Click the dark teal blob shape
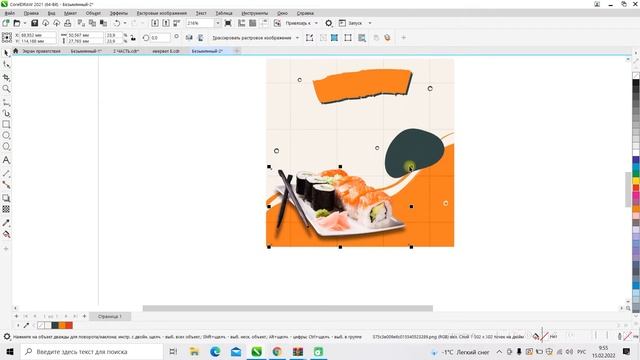 (414, 153)
